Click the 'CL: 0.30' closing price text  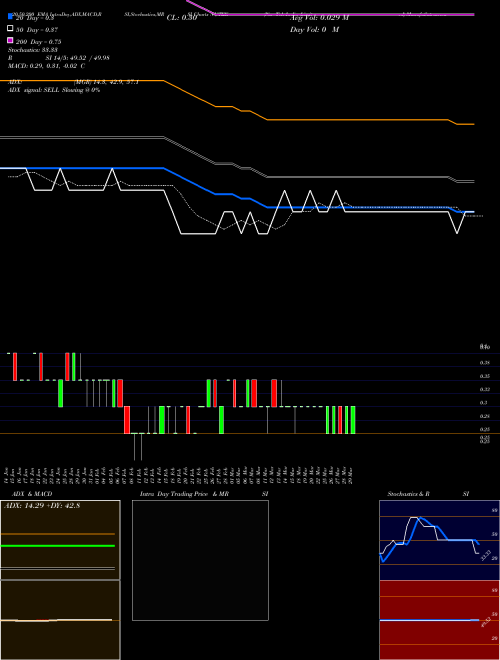182,18
